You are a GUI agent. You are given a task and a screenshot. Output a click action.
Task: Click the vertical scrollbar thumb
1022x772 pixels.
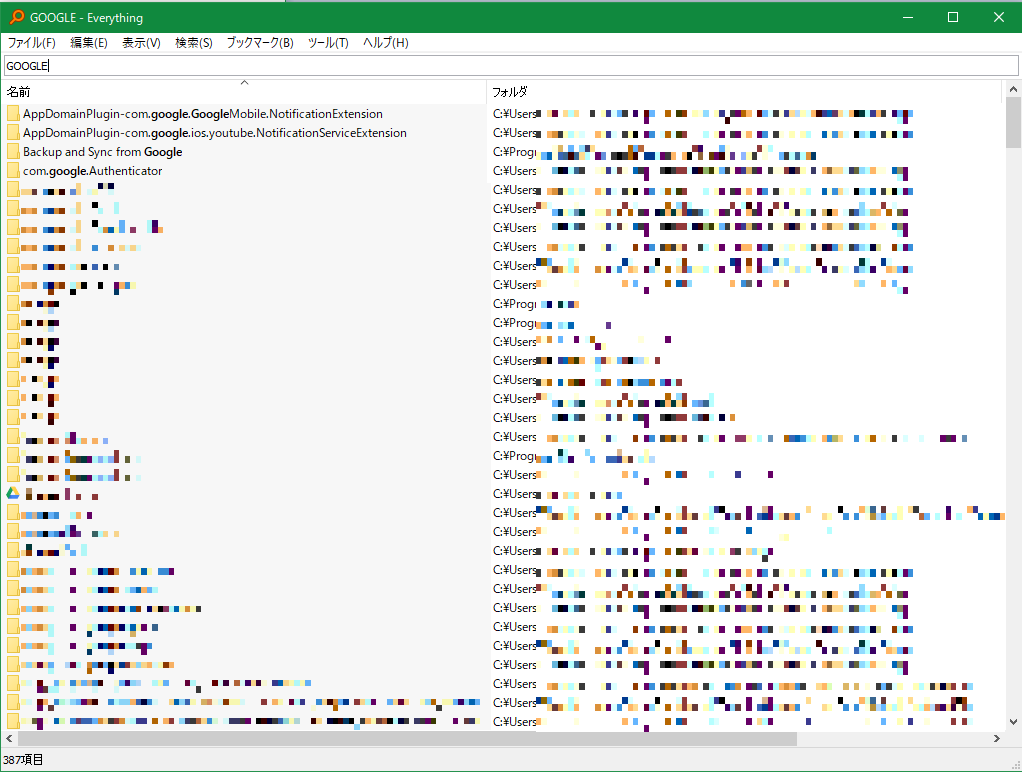coord(1013,123)
